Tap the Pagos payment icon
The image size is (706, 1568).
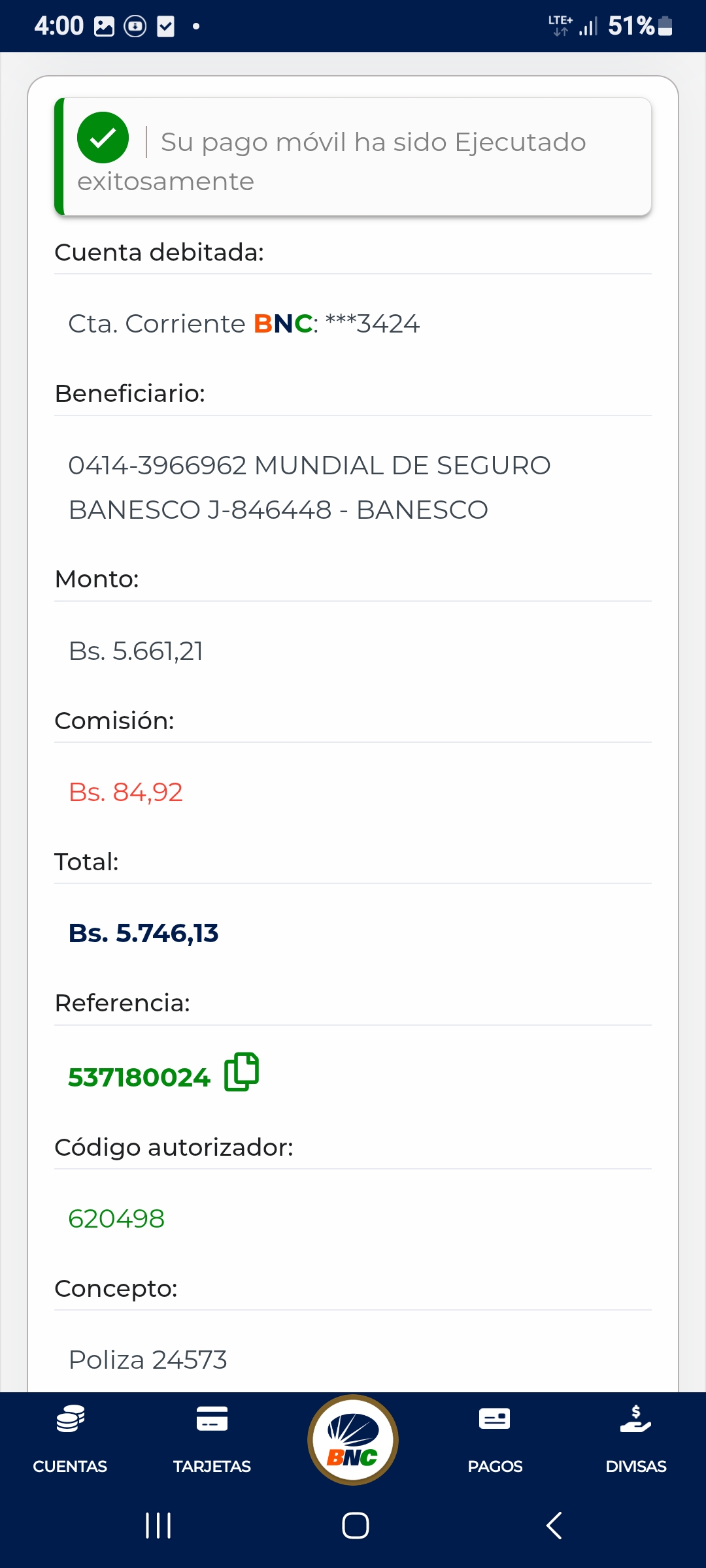coord(495,1419)
